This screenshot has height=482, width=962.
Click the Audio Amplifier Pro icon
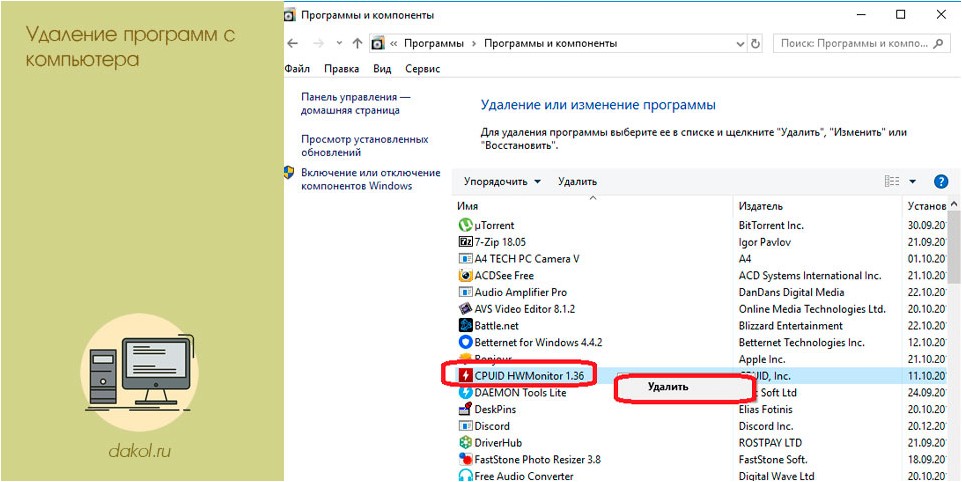pos(465,292)
